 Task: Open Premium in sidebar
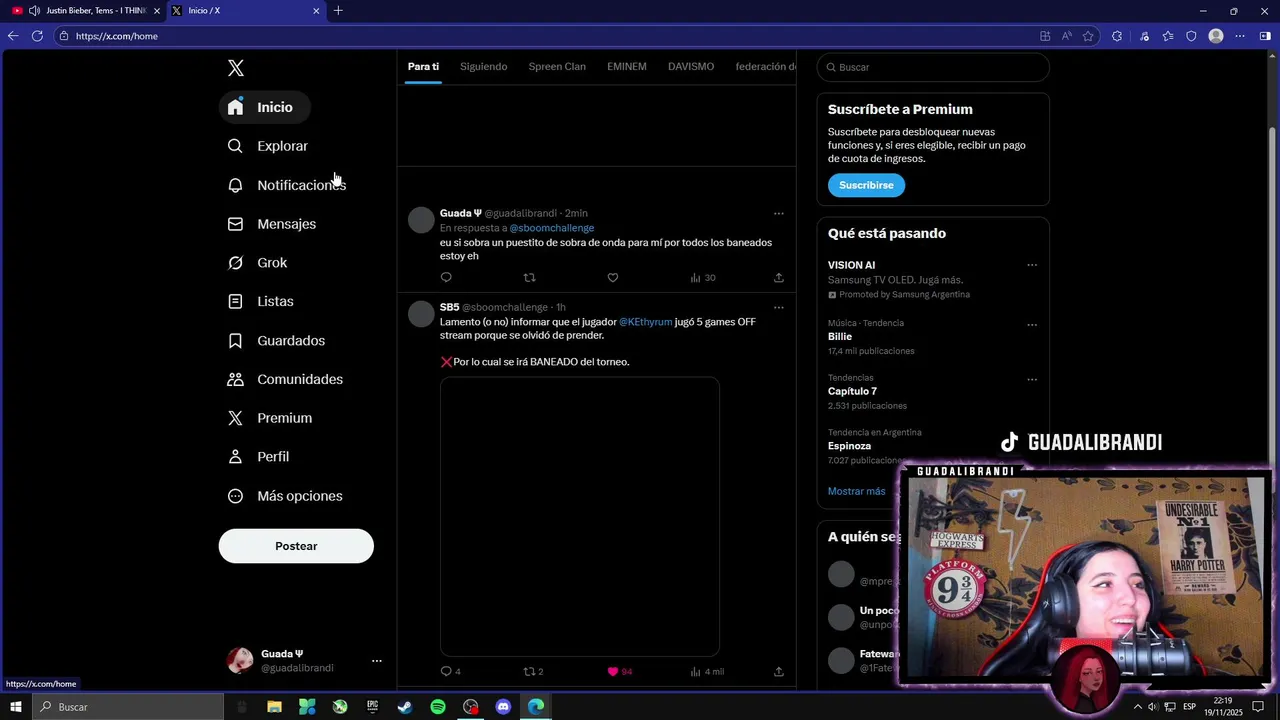point(270,418)
